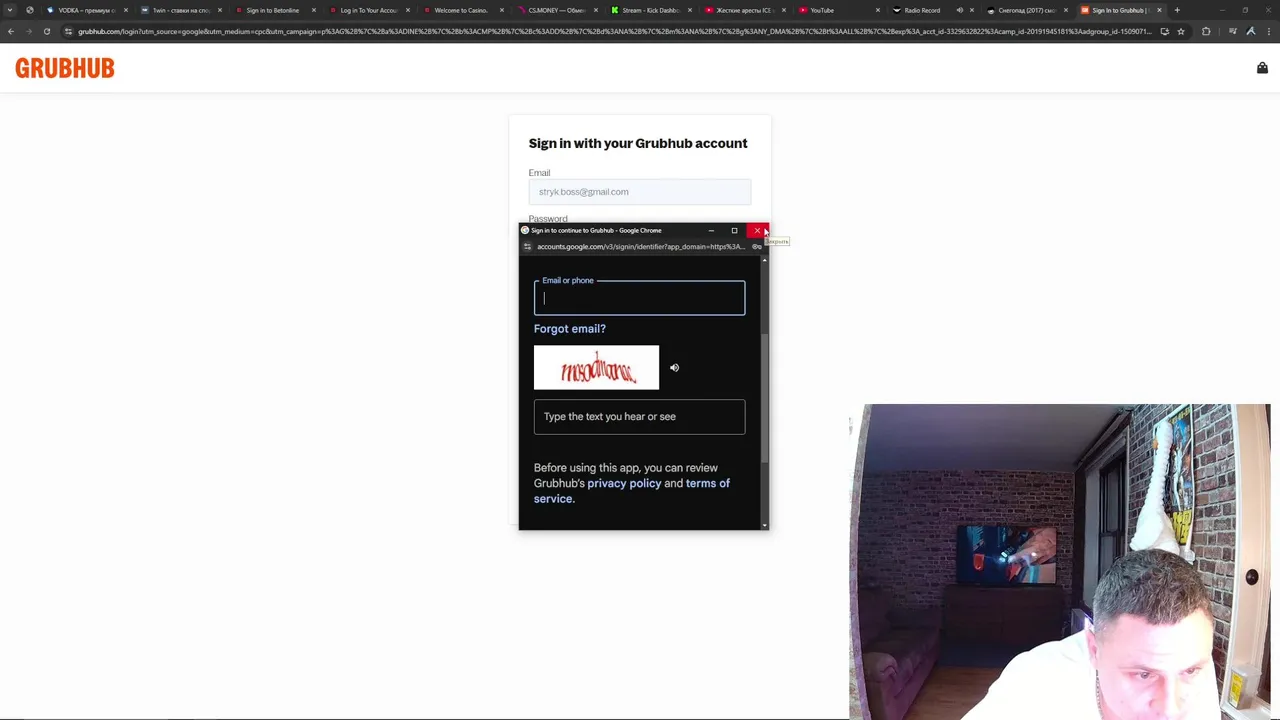Click the Google popup vertical scrollbar

coord(765,397)
